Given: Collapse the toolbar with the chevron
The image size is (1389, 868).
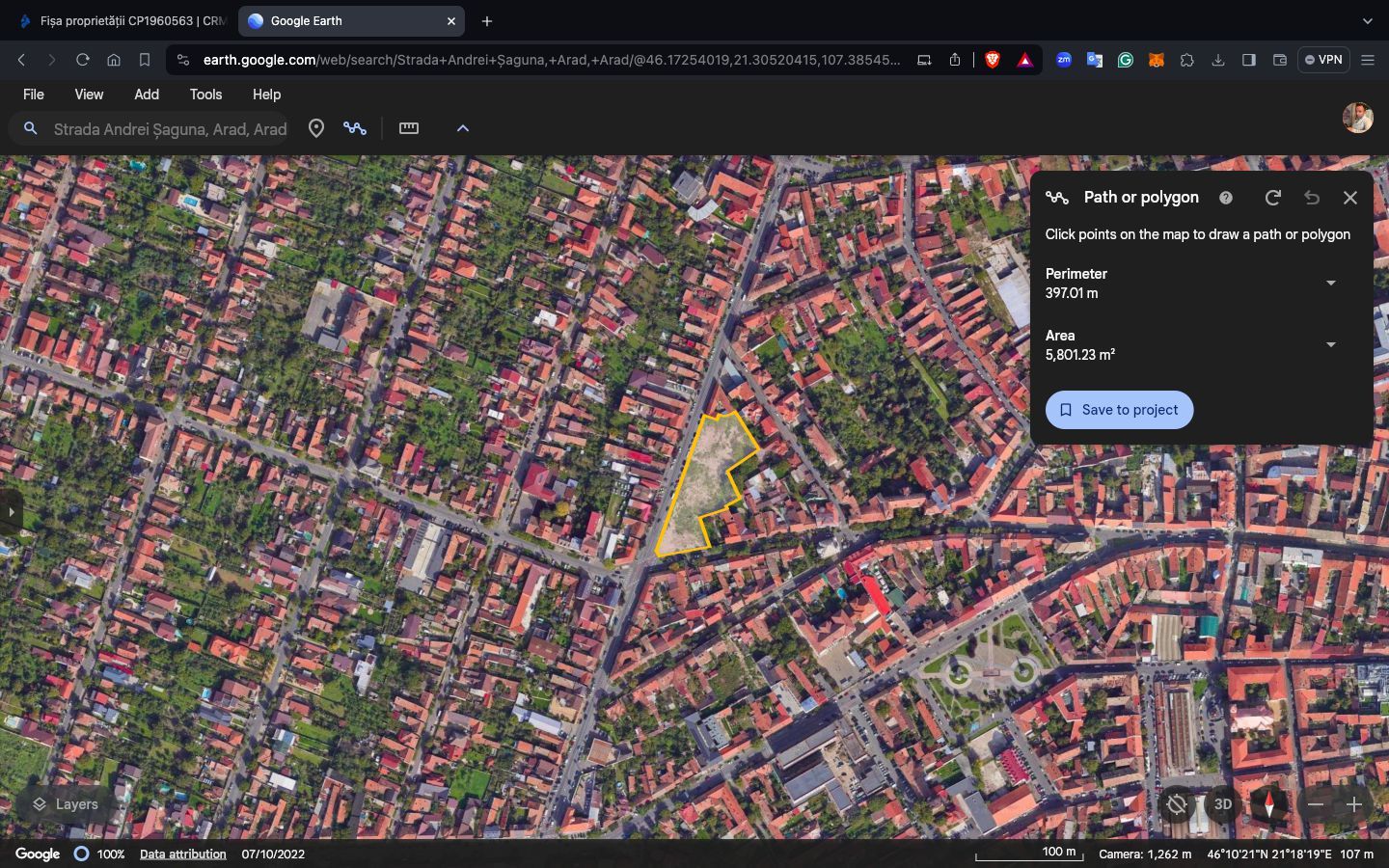Looking at the screenshot, I should coord(463,128).
